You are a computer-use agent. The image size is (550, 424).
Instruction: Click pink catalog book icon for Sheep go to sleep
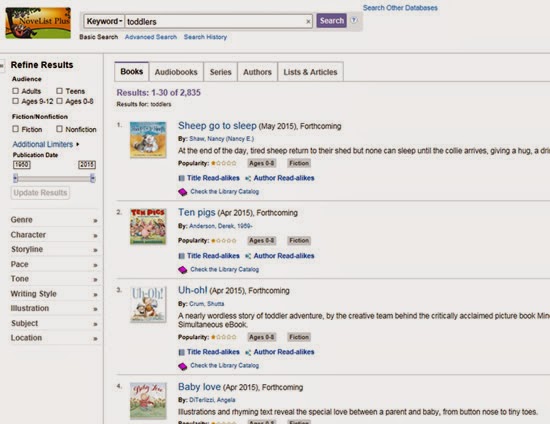point(182,192)
